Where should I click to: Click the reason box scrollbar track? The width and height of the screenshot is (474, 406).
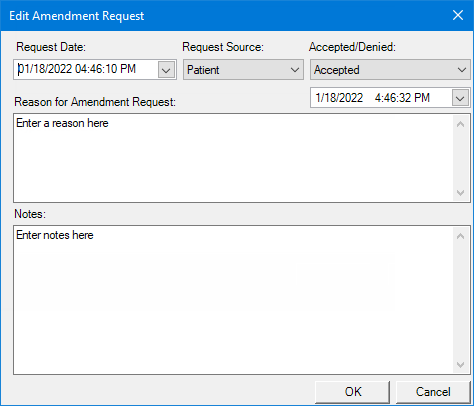[x=461, y=158]
